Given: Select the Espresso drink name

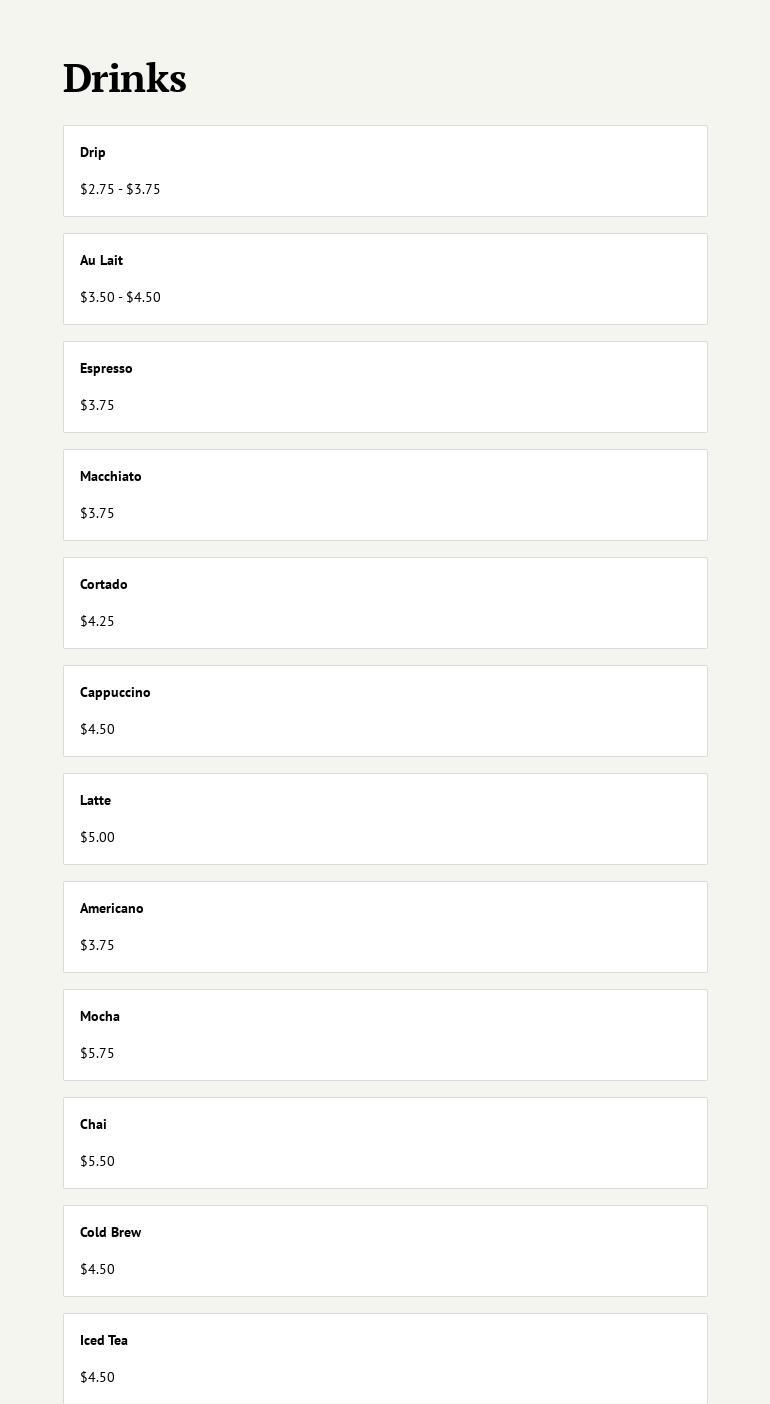Looking at the screenshot, I should pyautogui.click(x=106, y=368).
